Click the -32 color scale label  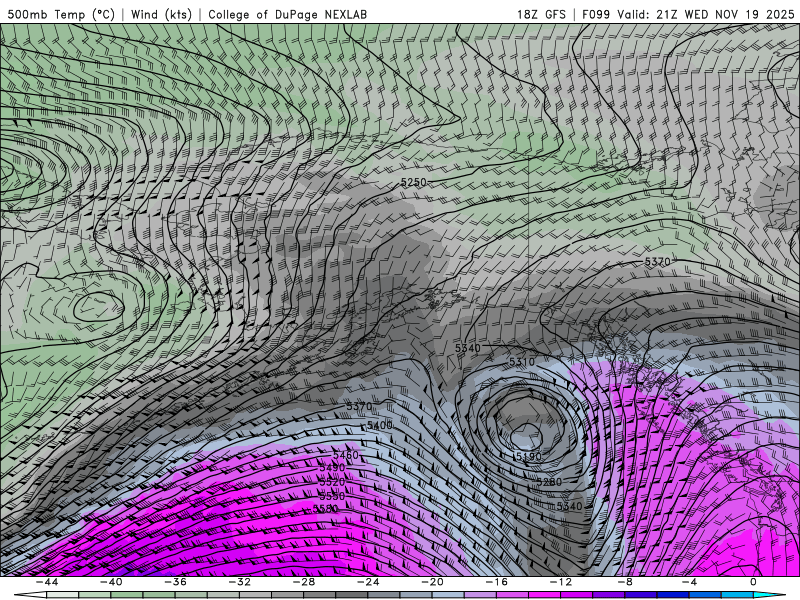pyautogui.click(x=240, y=582)
